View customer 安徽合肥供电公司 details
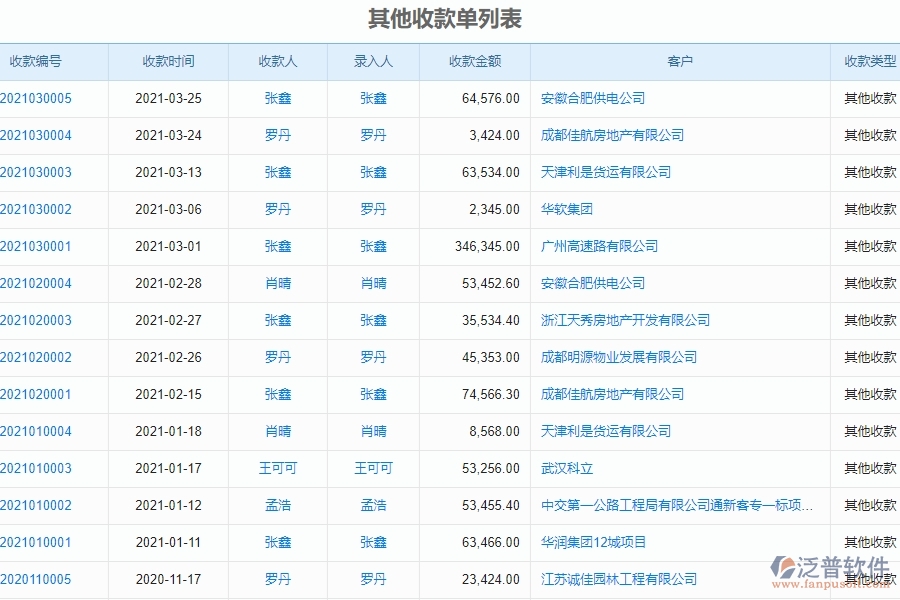This screenshot has width=900, height=600. pos(589,98)
